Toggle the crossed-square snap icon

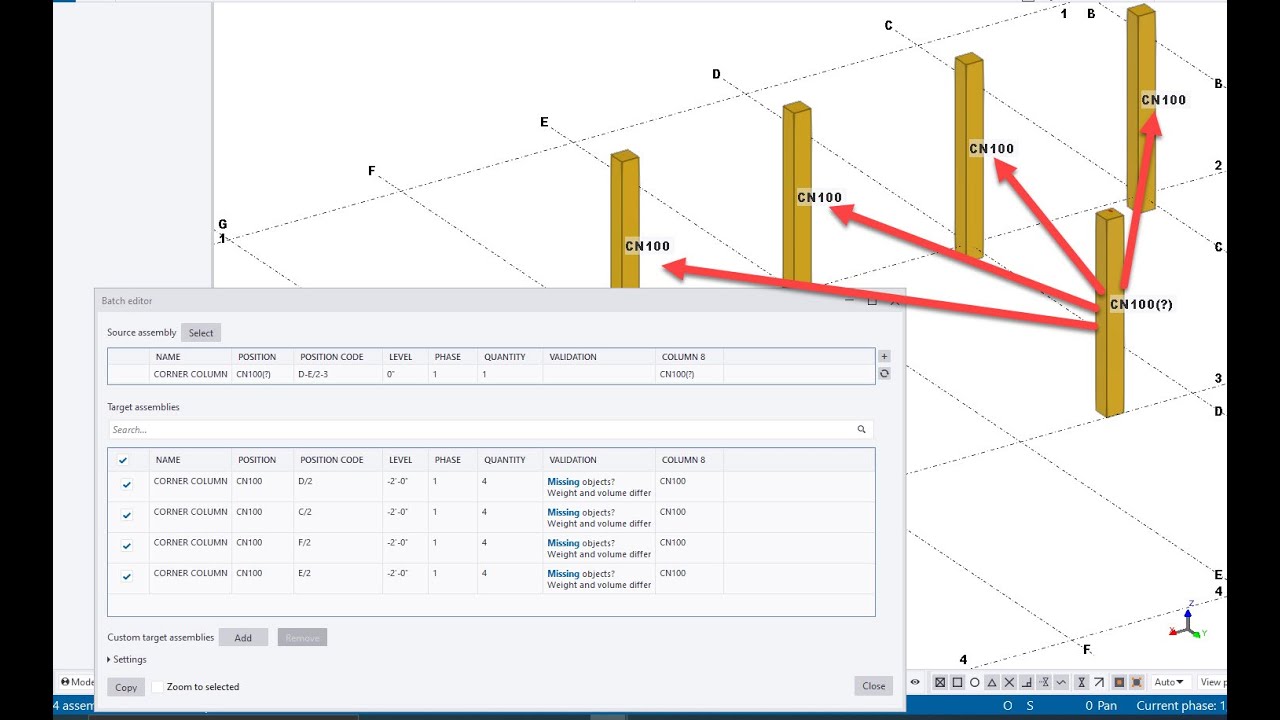pyautogui.click(x=940, y=682)
